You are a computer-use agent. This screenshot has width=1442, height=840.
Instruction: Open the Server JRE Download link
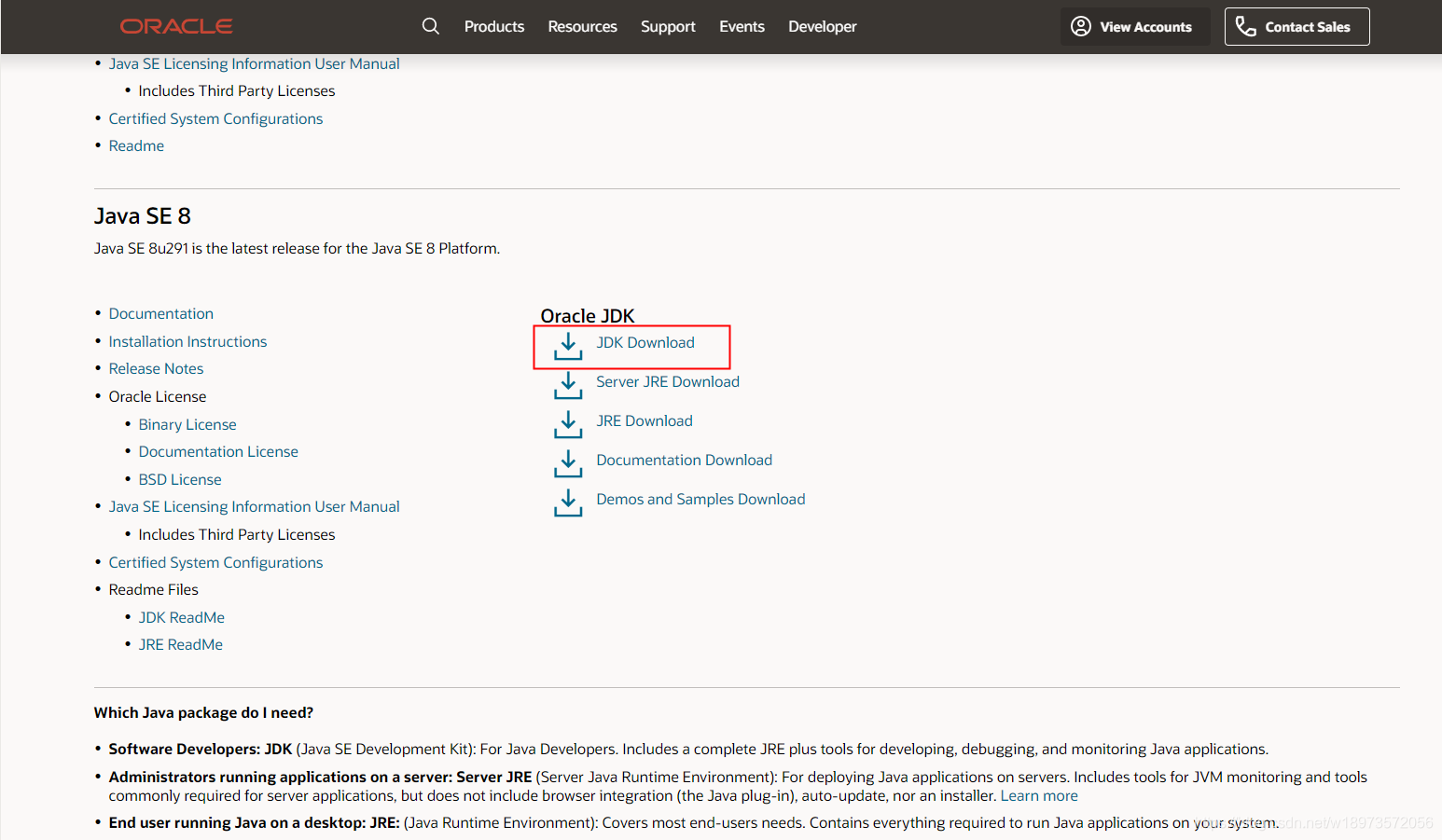(668, 381)
